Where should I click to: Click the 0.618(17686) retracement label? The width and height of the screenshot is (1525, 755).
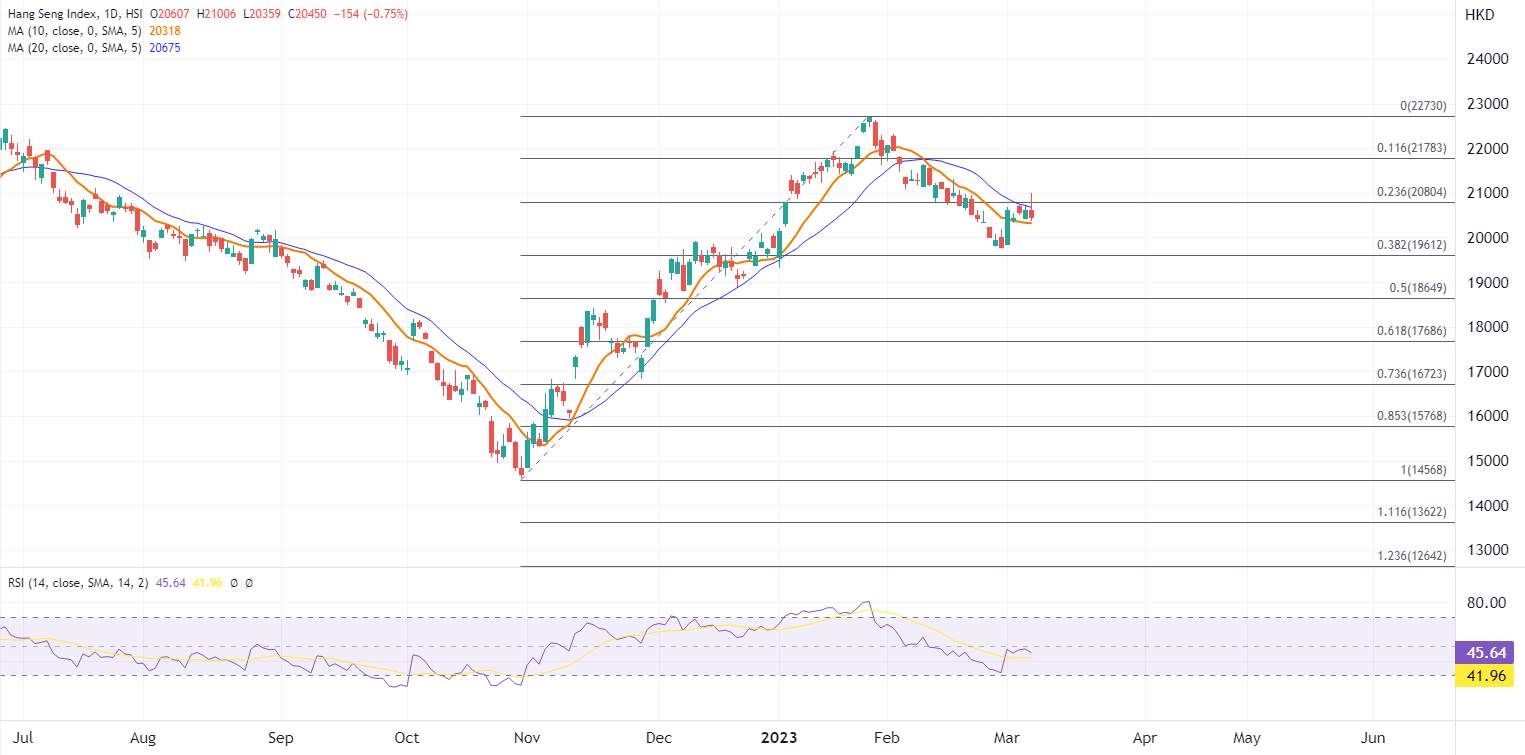1412,330
